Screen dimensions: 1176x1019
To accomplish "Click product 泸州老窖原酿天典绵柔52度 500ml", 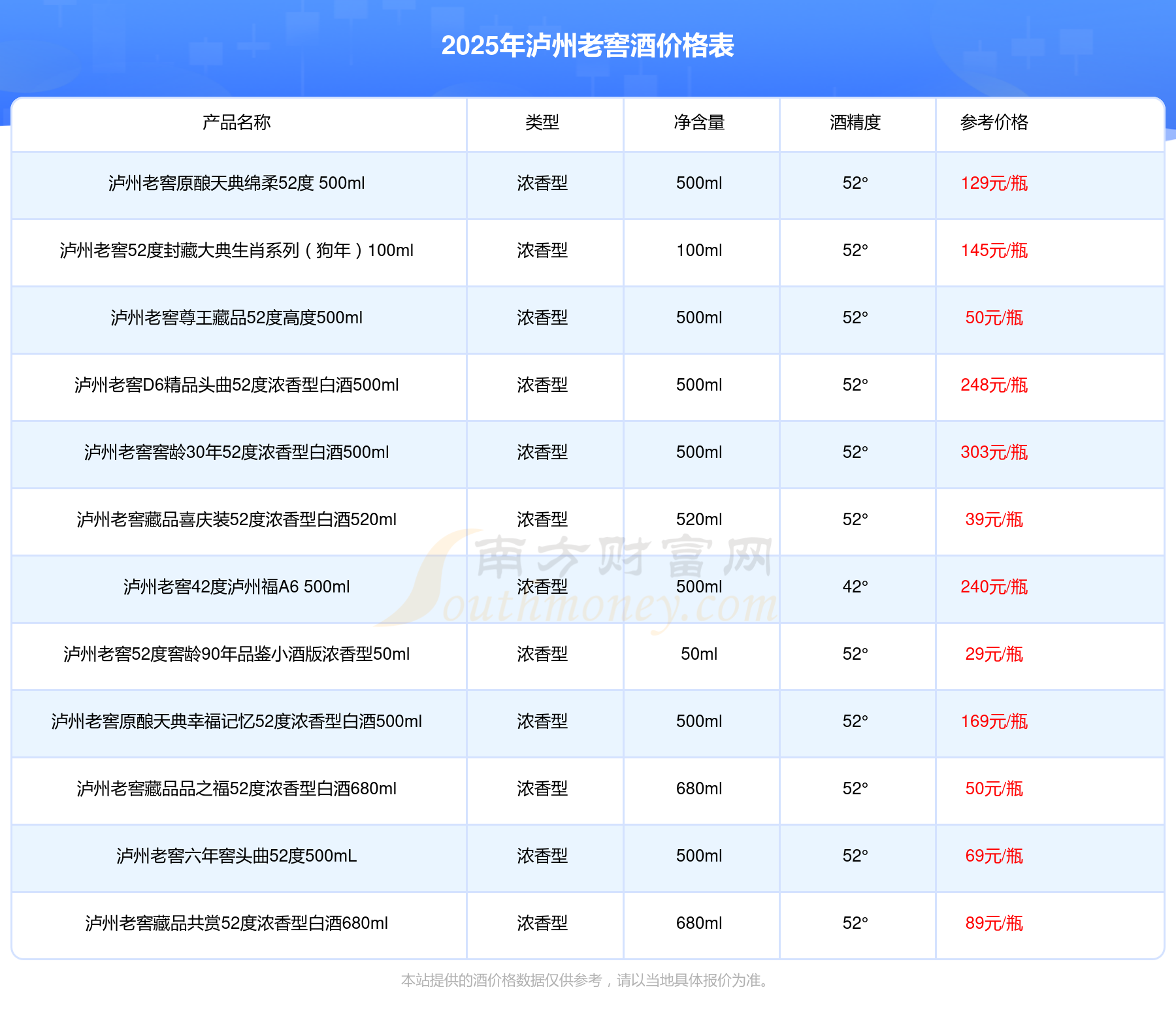I will pyautogui.click(x=237, y=183).
